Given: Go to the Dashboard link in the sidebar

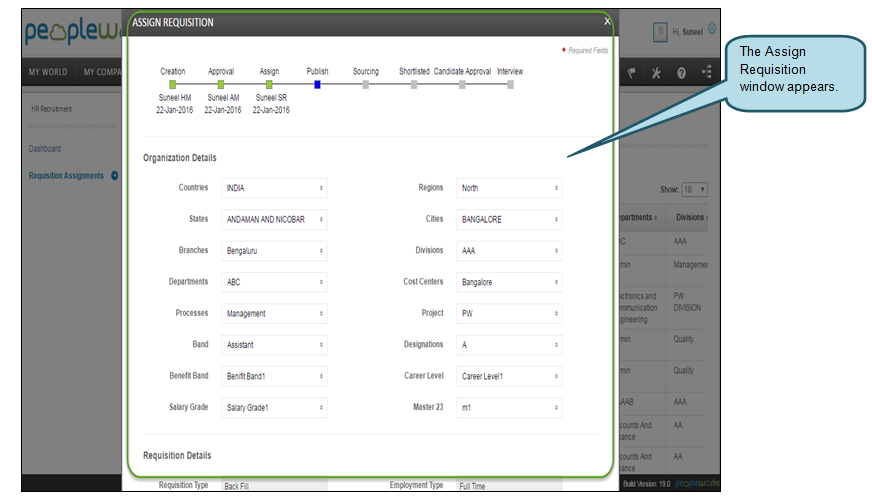Looking at the screenshot, I should coord(44,148).
